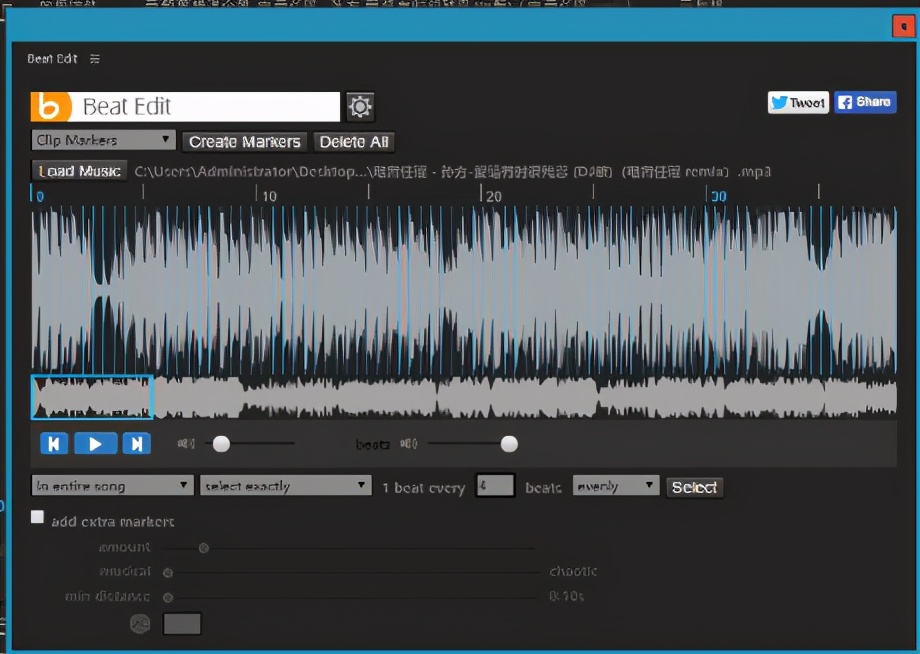Open Beat Edit settings gear

tap(360, 107)
